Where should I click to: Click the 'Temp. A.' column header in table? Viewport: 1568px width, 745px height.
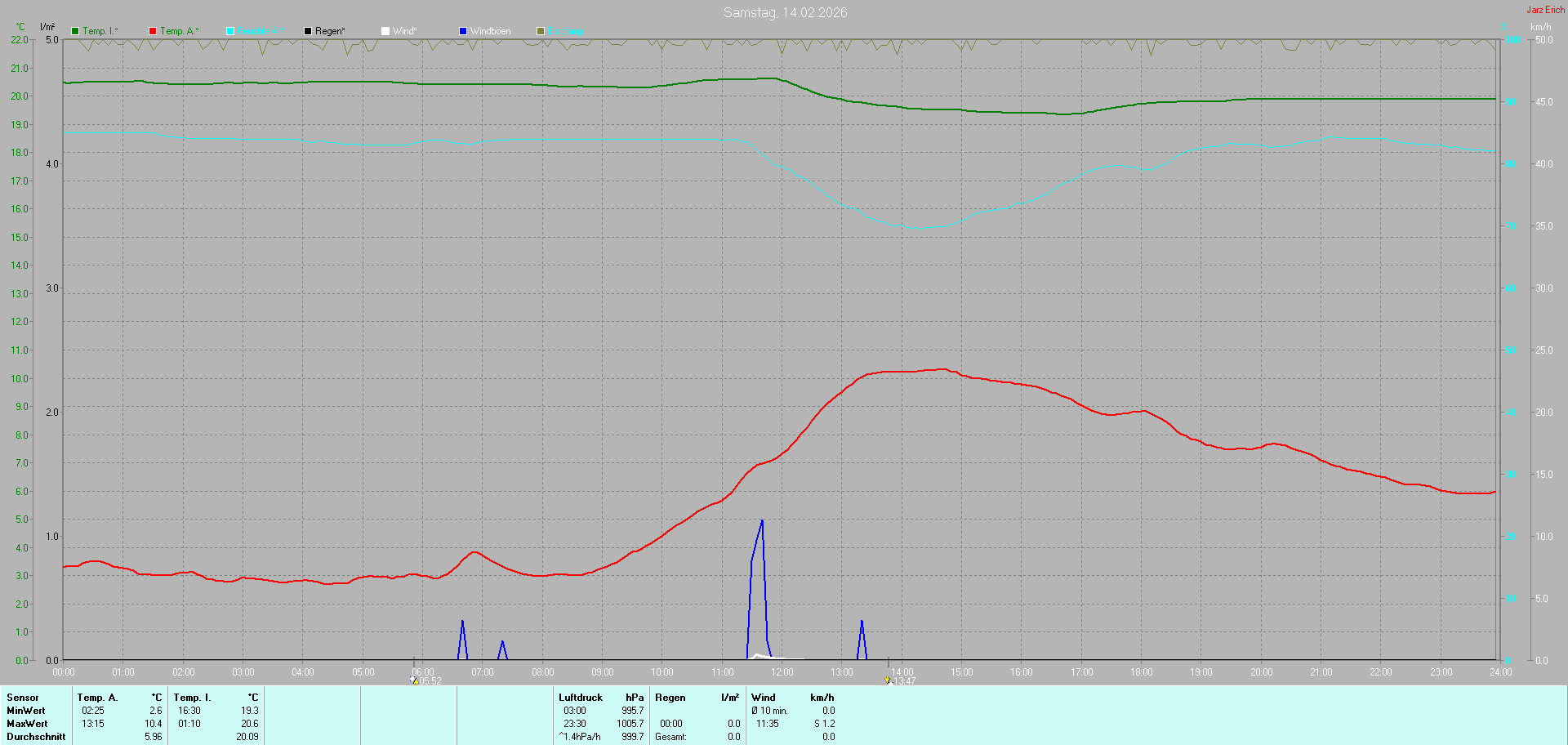click(97, 698)
